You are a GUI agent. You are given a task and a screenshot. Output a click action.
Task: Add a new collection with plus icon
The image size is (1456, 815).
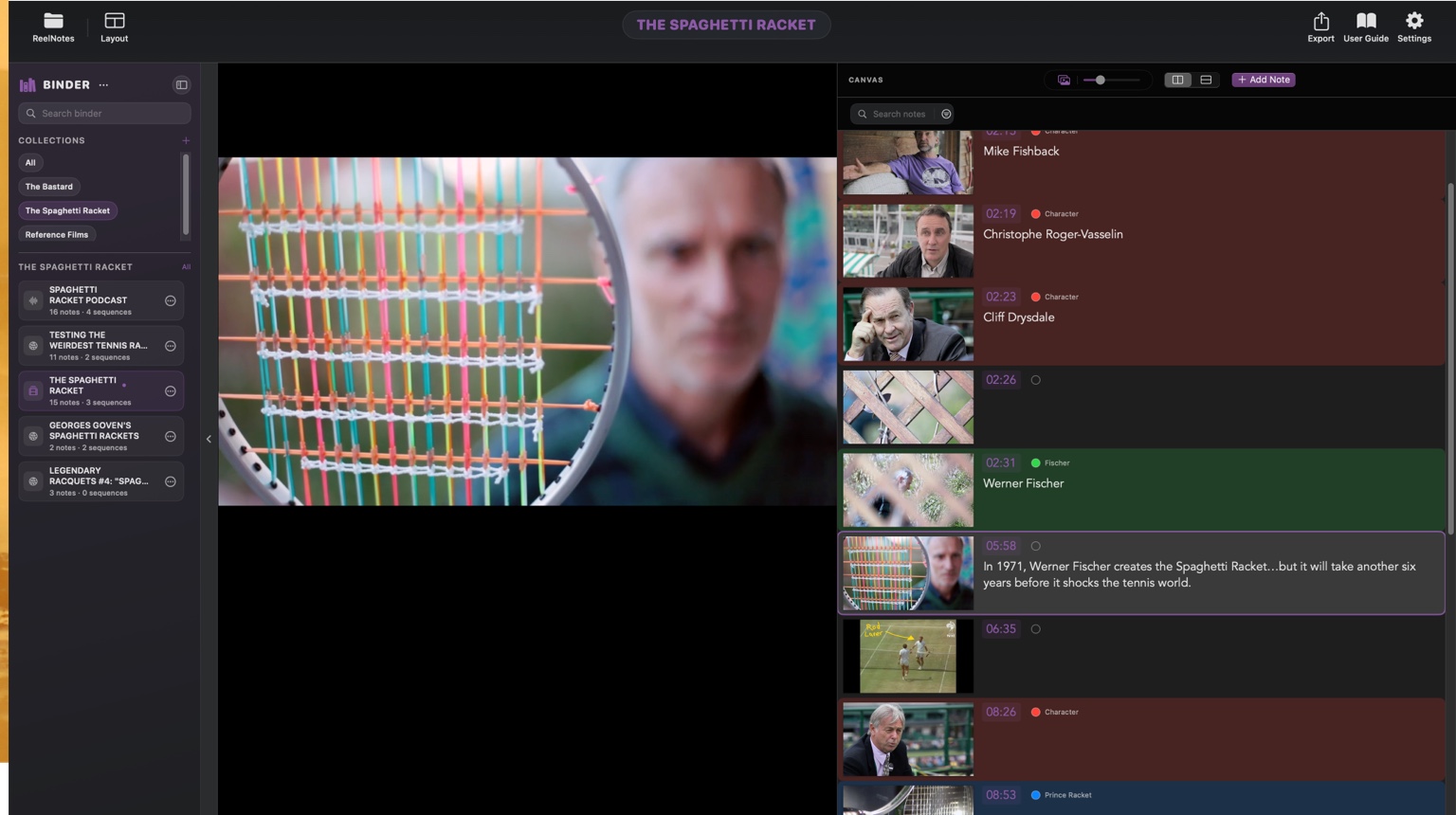point(186,140)
